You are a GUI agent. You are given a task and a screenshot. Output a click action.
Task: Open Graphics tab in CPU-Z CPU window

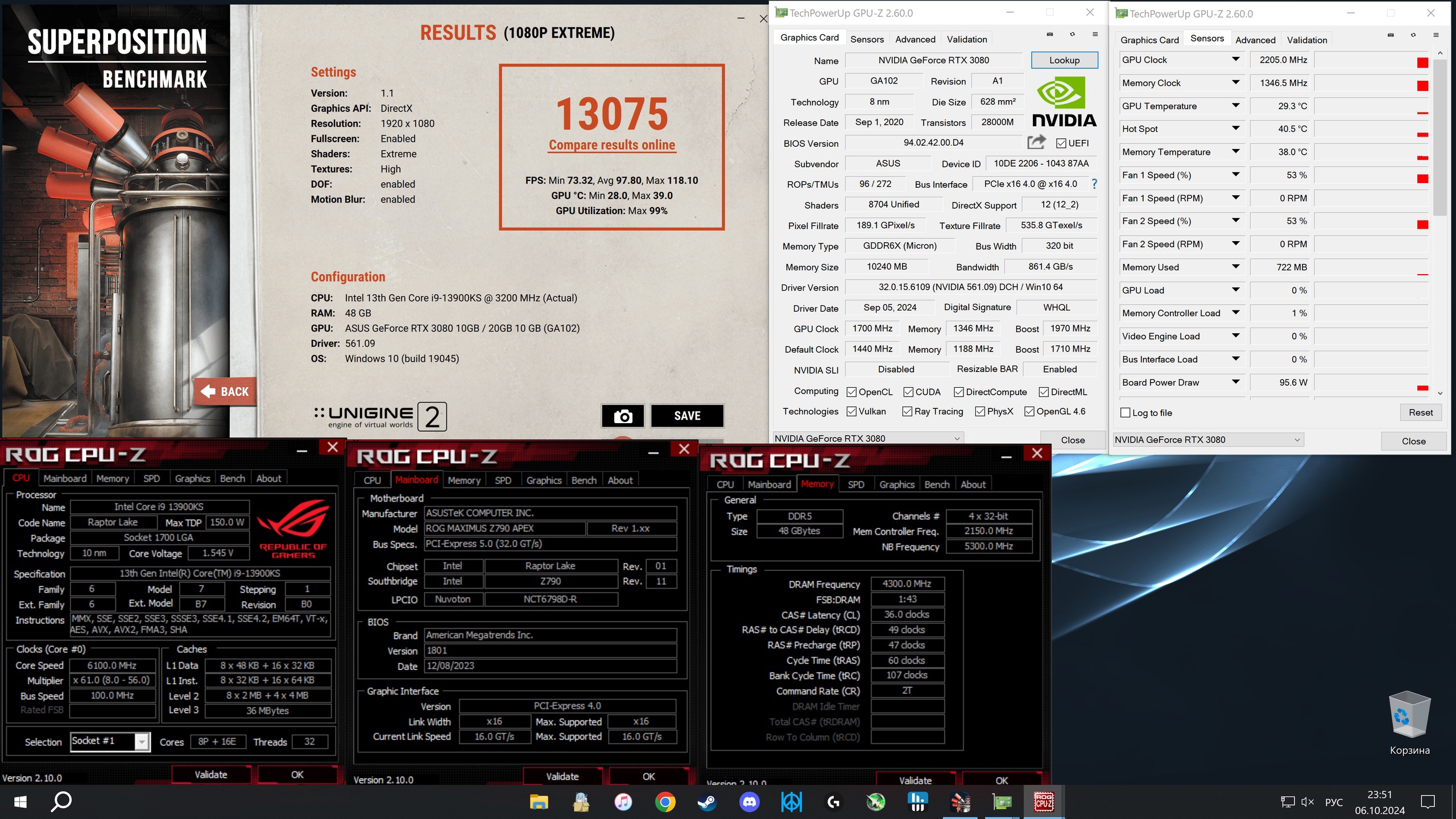(x=192, y=479)
